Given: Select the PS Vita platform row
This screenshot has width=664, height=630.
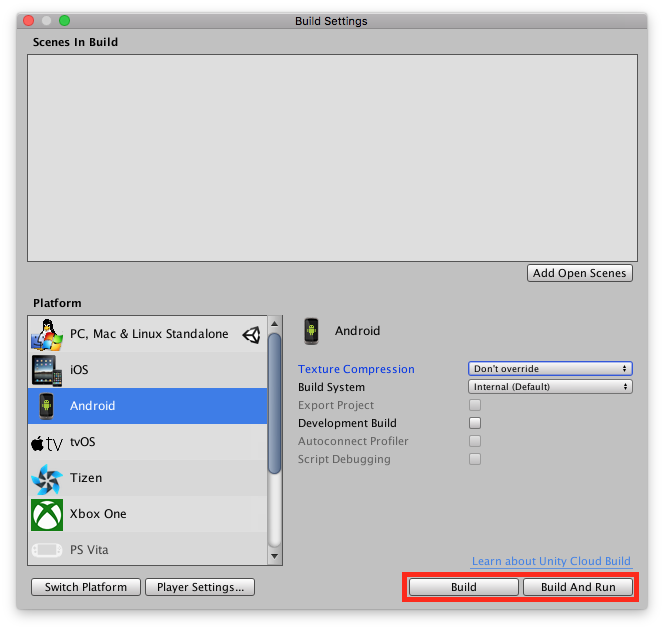Looking at the screenshot, I should click(x=147, y=549).
